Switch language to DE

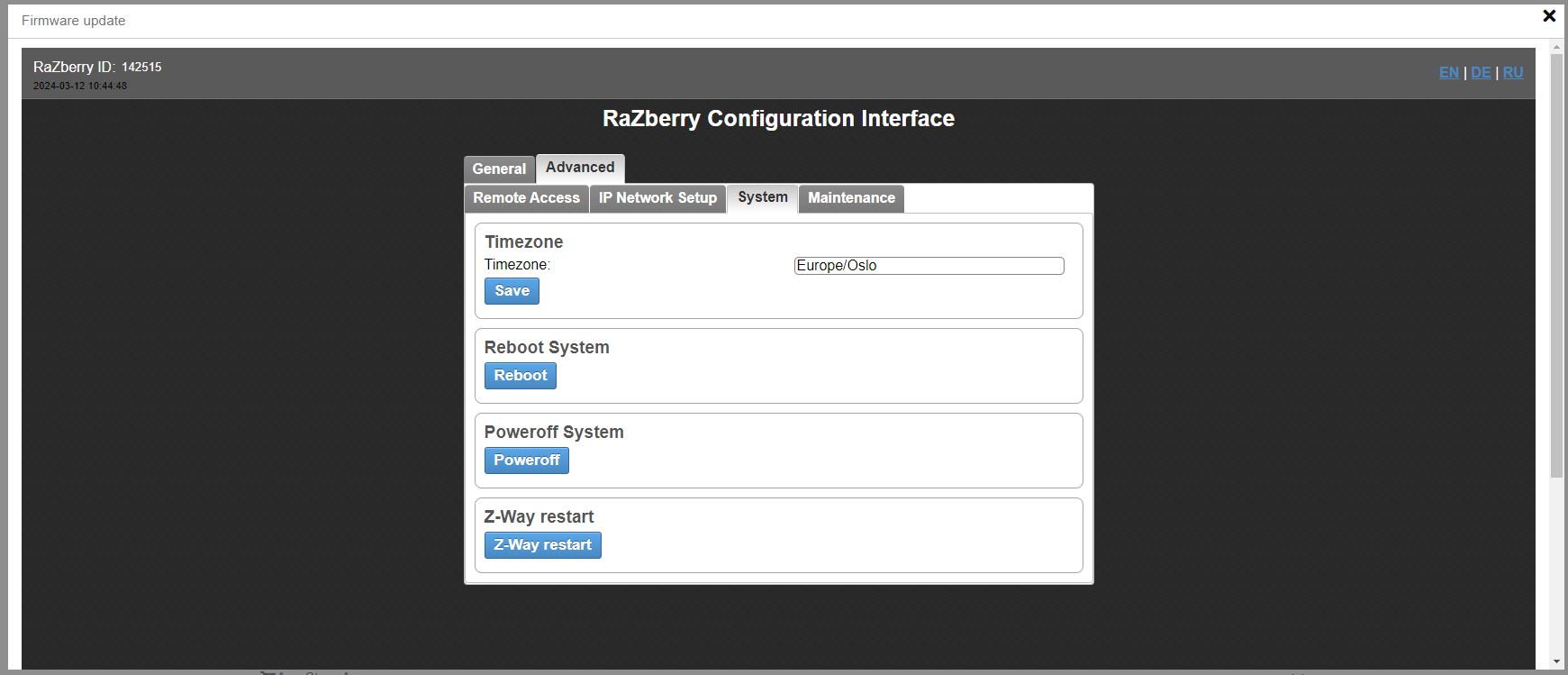pos(1481,73)
